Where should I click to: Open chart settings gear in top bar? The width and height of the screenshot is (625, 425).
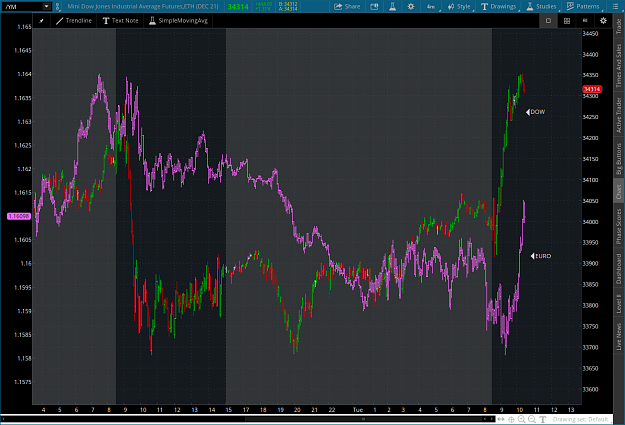coord(411,6)
